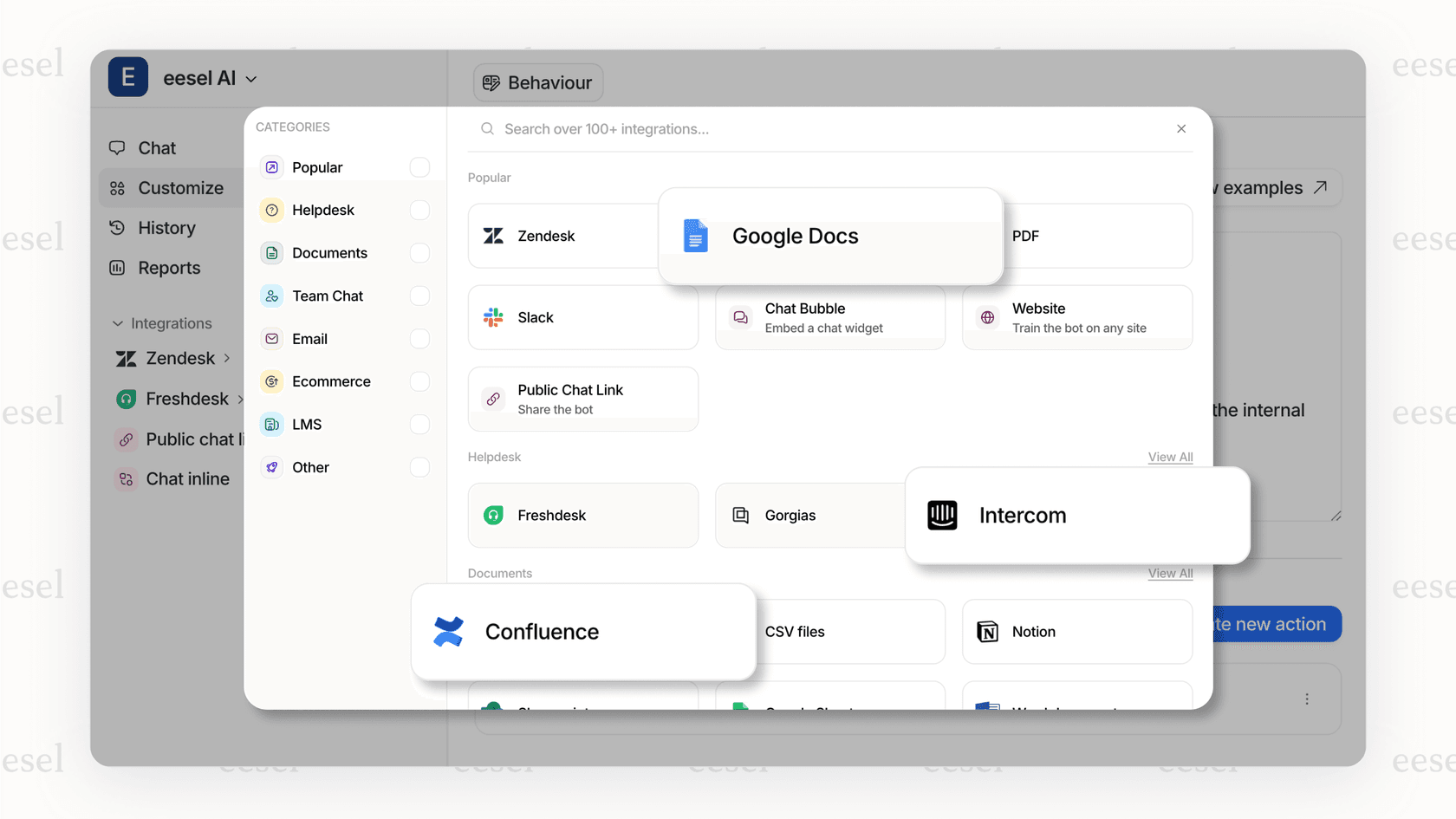Enable the Team Chat category toggle
Screen dimensions: 1456x819
pos(419,296)
